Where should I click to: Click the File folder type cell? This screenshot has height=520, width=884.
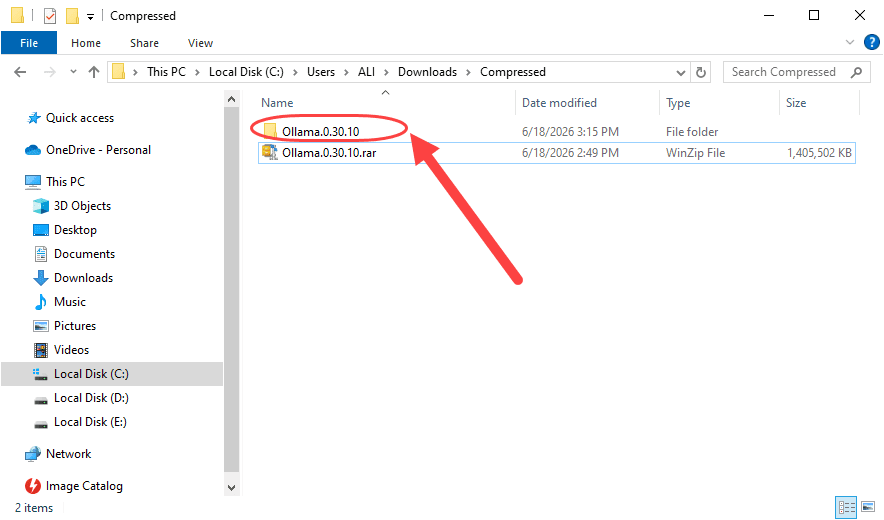pyautogui.click(x=692, y=132)
